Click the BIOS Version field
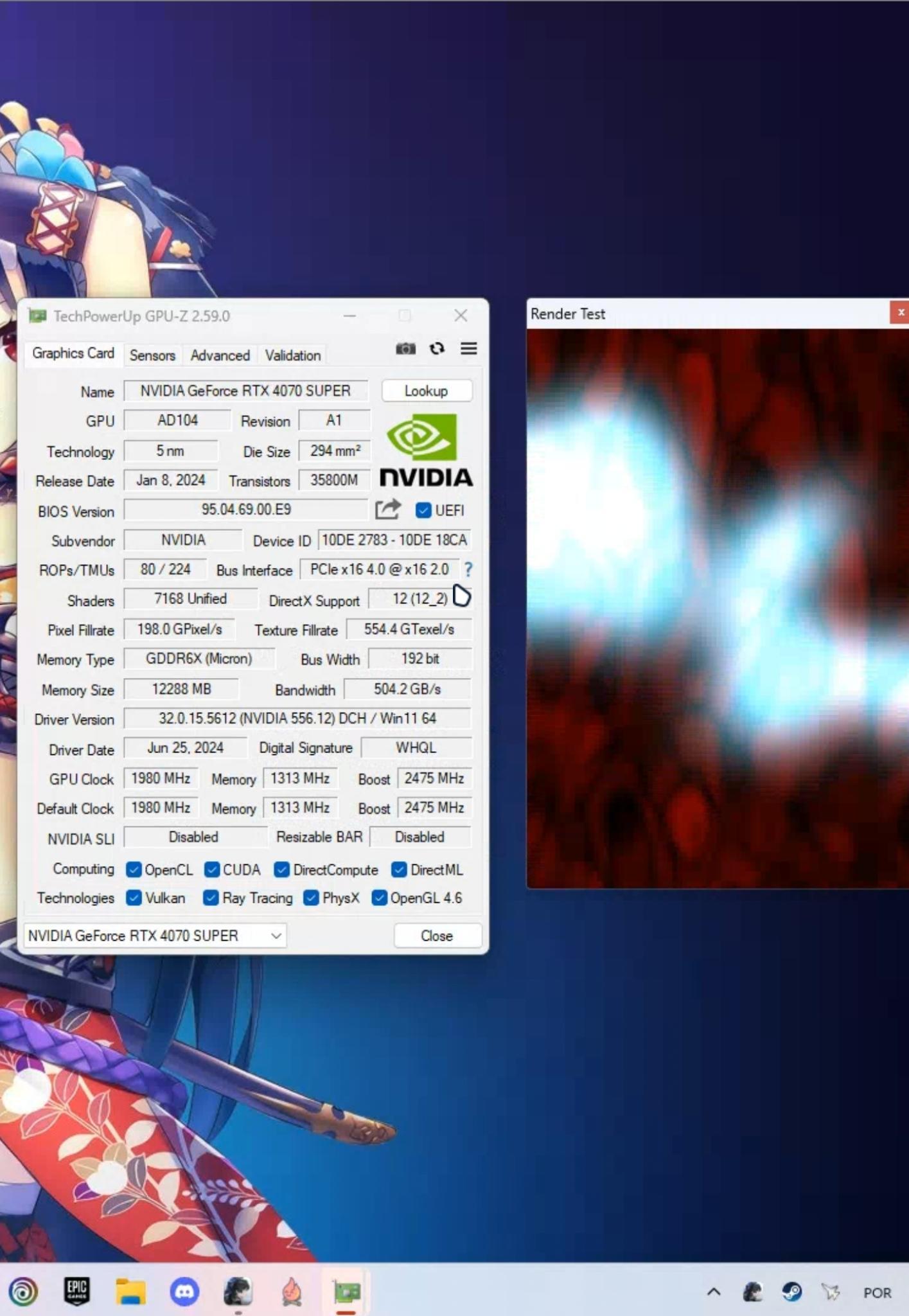909x1316 pixels. coord(246,510)
